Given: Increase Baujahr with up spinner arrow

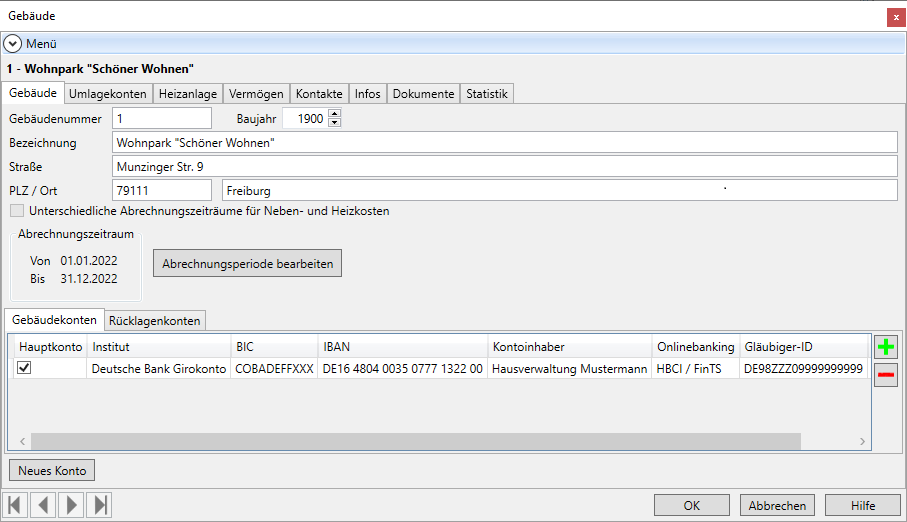Looking at the screenshot, I should point(334,114).
